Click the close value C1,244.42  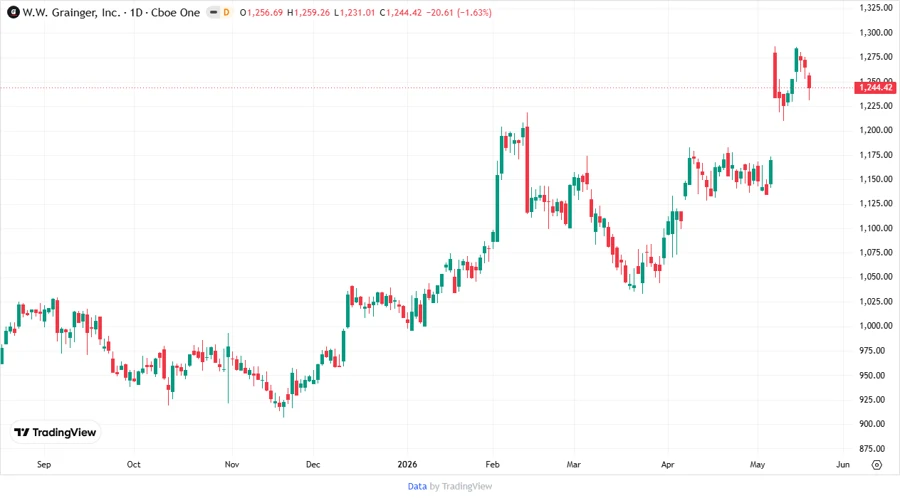point(401,13)
